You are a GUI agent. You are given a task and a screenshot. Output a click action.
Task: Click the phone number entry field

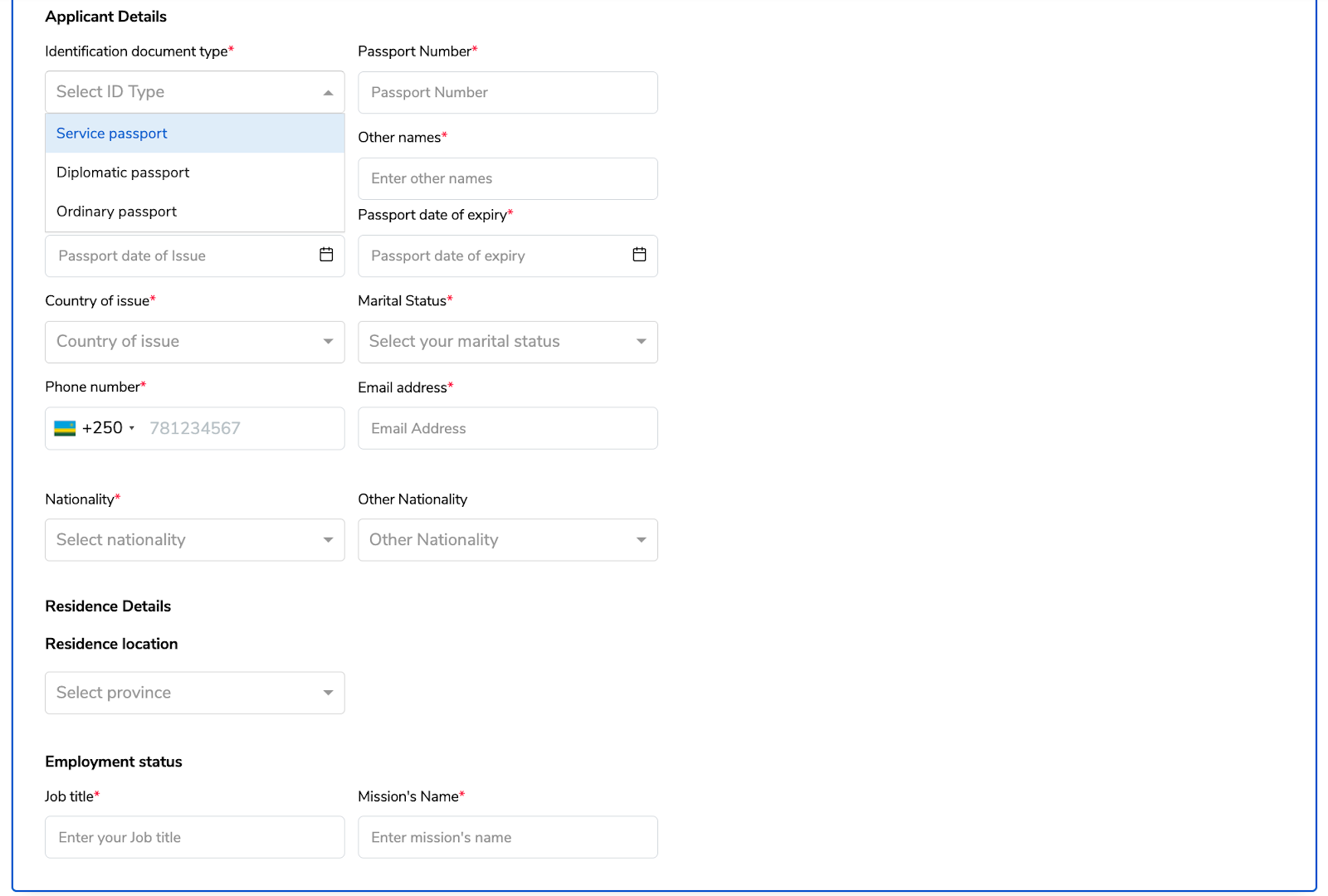tap(241, 428)
